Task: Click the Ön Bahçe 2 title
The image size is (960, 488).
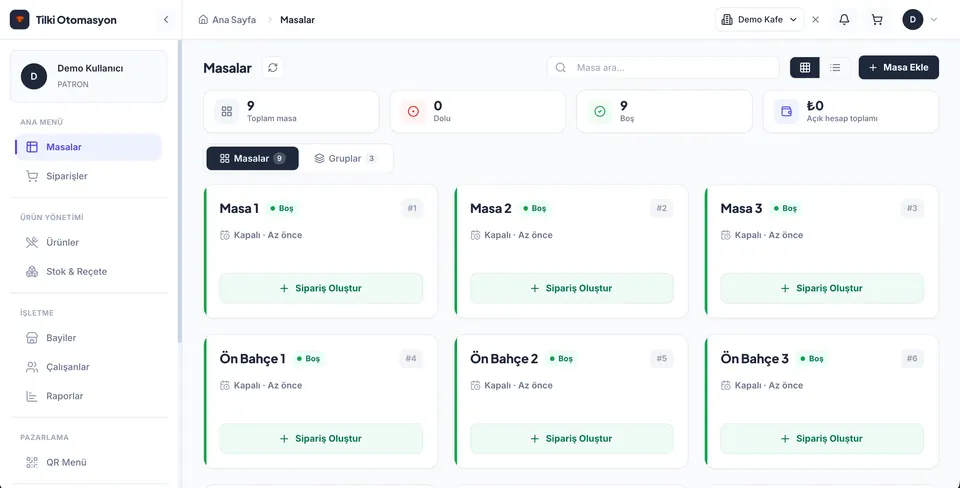Action: tap(504, 358)
